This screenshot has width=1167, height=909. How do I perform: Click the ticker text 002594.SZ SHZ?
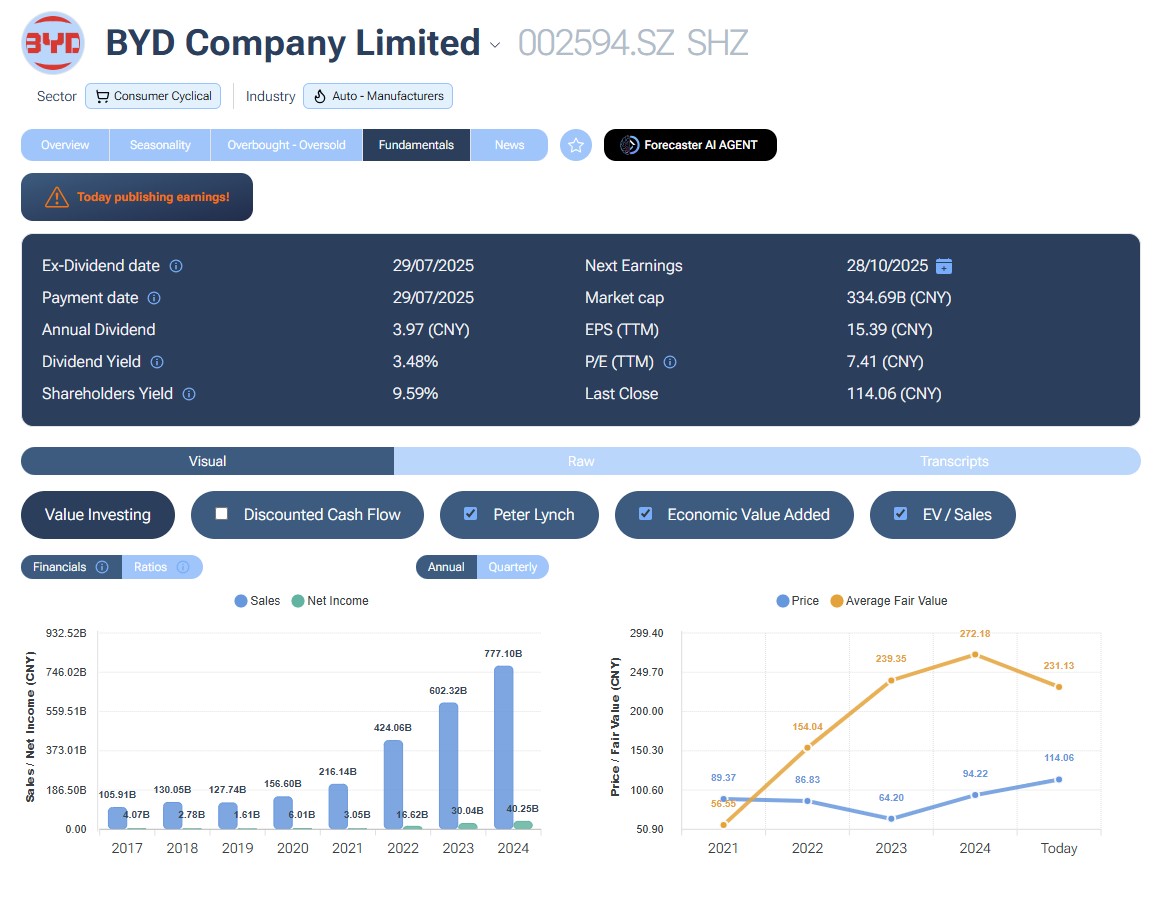click(633, 43)
